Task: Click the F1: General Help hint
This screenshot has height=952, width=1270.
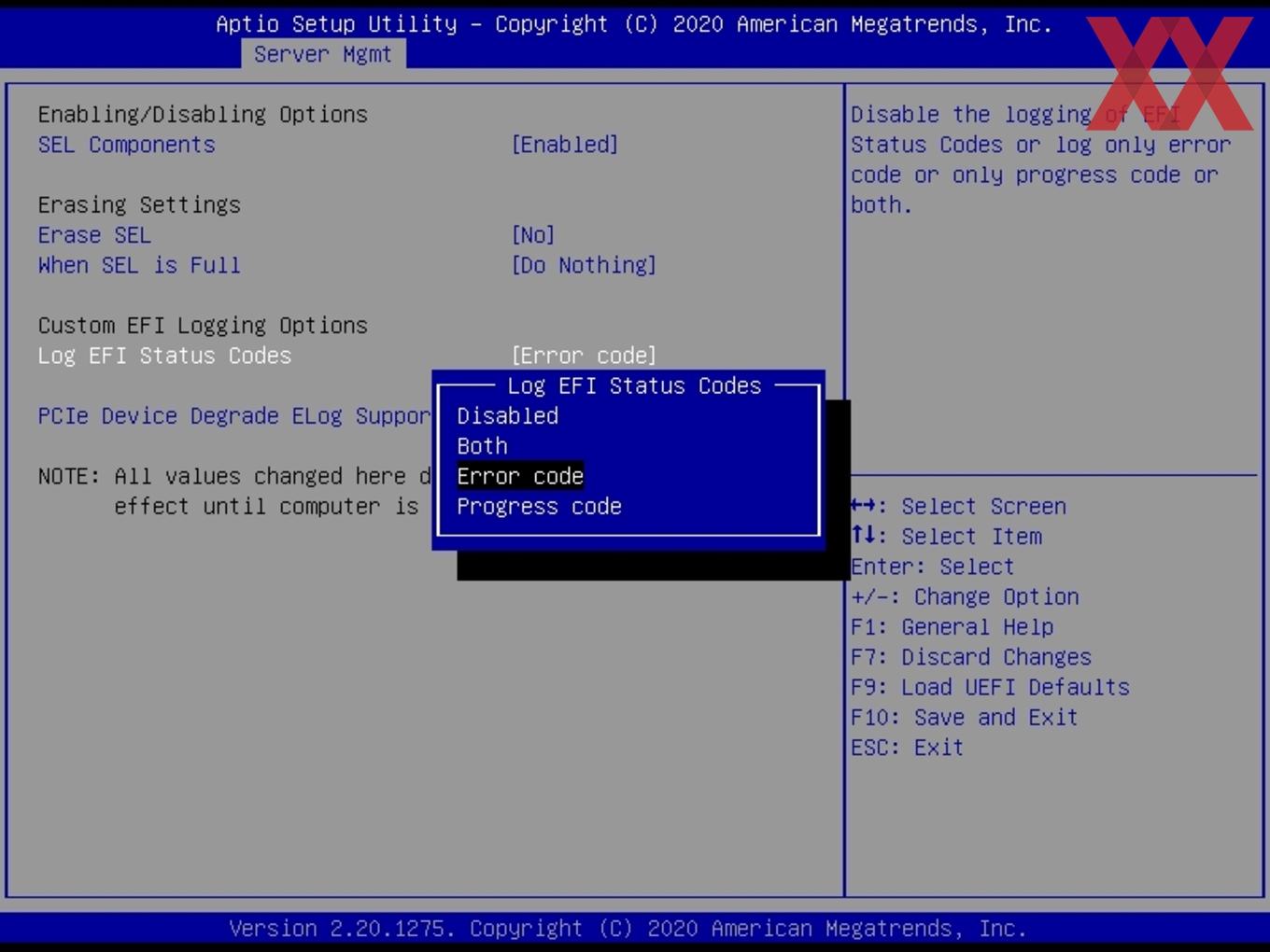Action: 952,627
